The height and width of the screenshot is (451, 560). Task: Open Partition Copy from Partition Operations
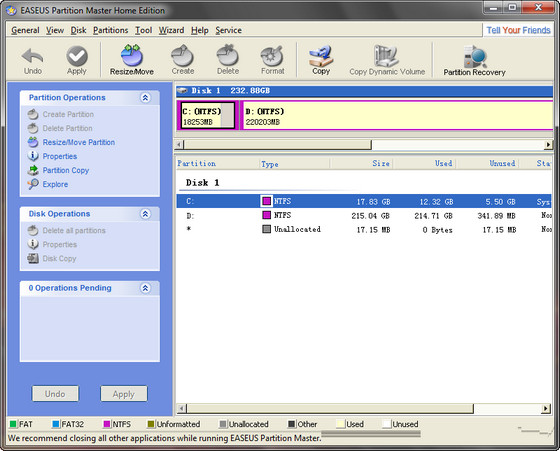point(66,170)
